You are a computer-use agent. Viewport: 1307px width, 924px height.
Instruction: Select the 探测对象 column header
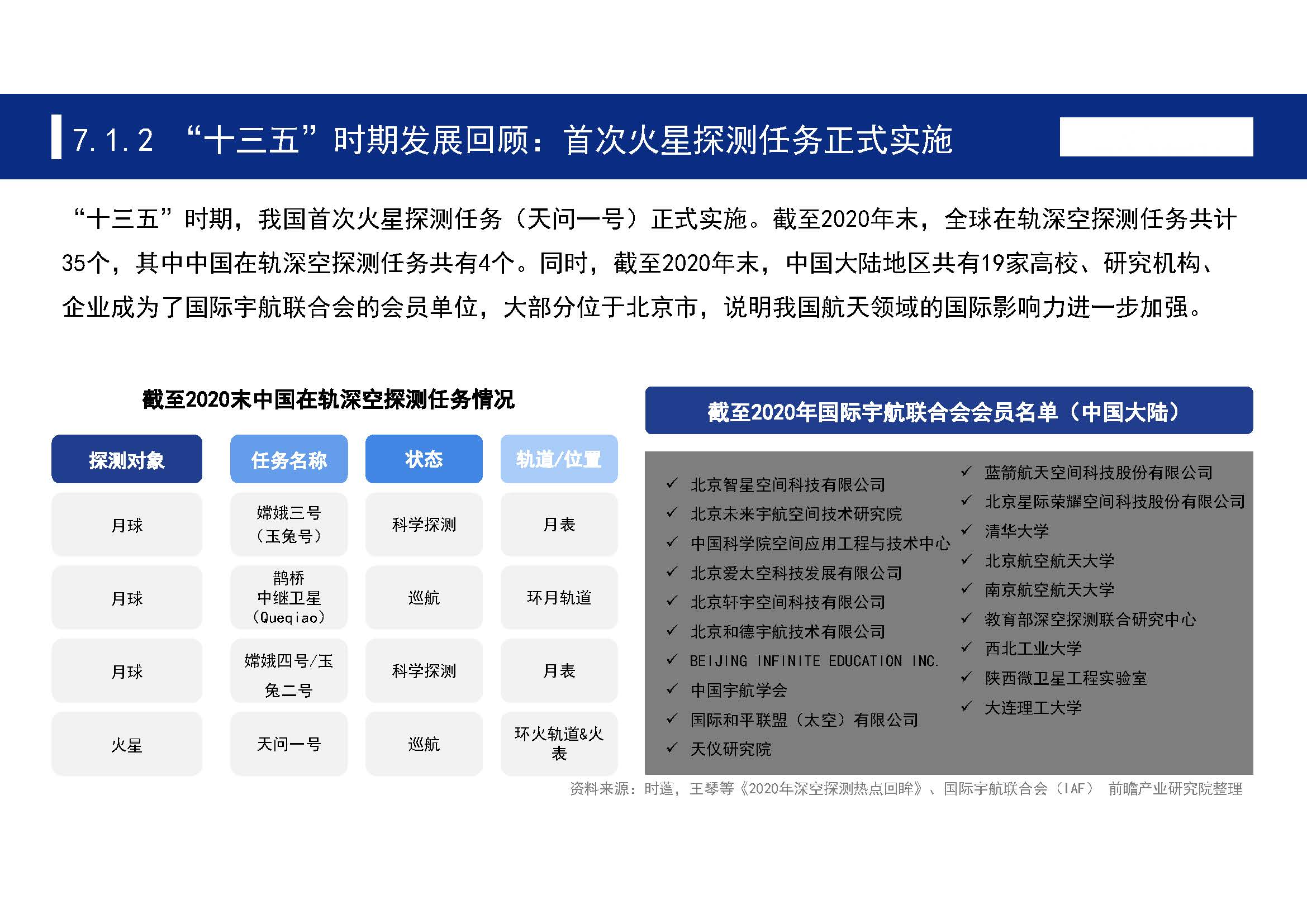click(126, 459)
